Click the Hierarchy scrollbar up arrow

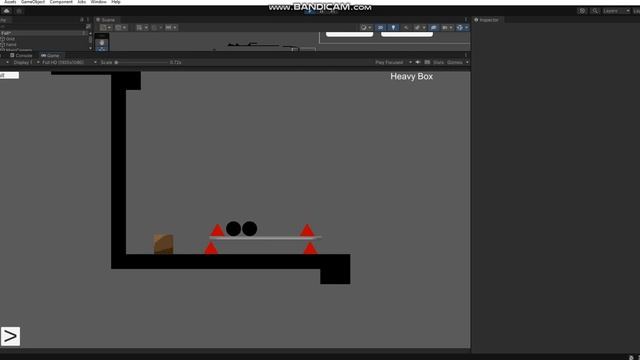(x=91, y=33)
